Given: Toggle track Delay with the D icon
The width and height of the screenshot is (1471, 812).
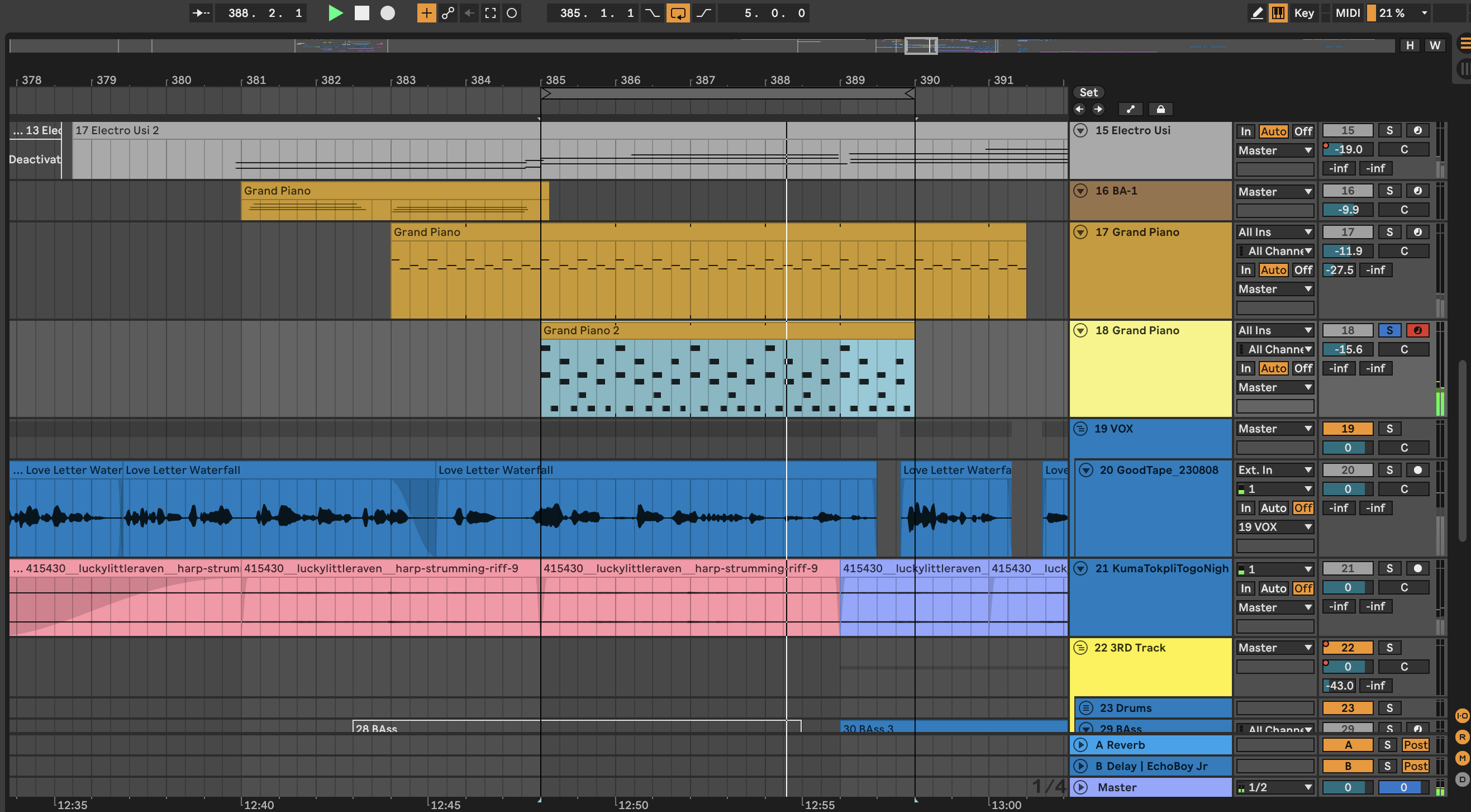Looking at the screenshot, I should click(1462, 779).
